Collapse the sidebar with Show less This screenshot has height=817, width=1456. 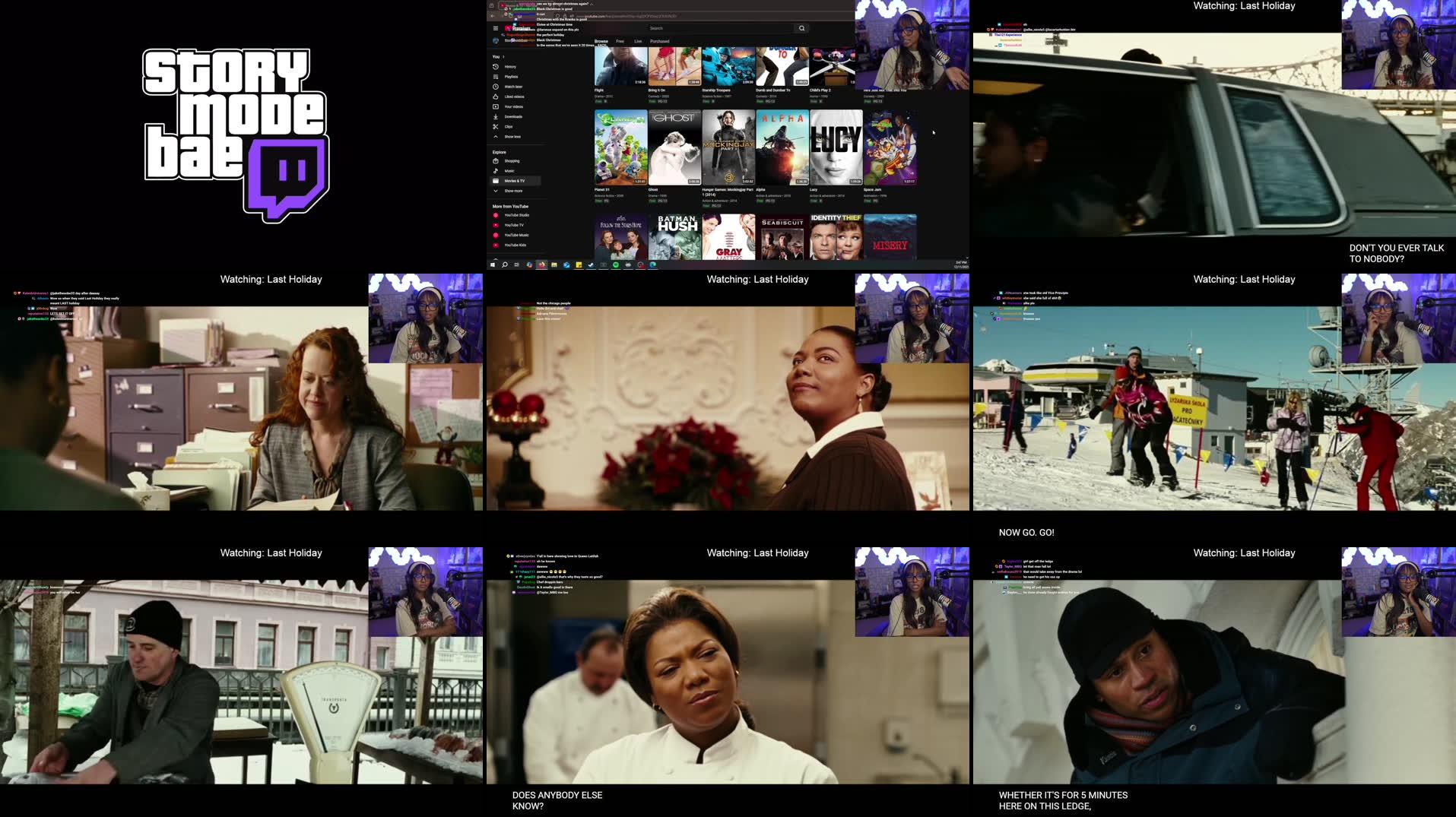point(512,137)
